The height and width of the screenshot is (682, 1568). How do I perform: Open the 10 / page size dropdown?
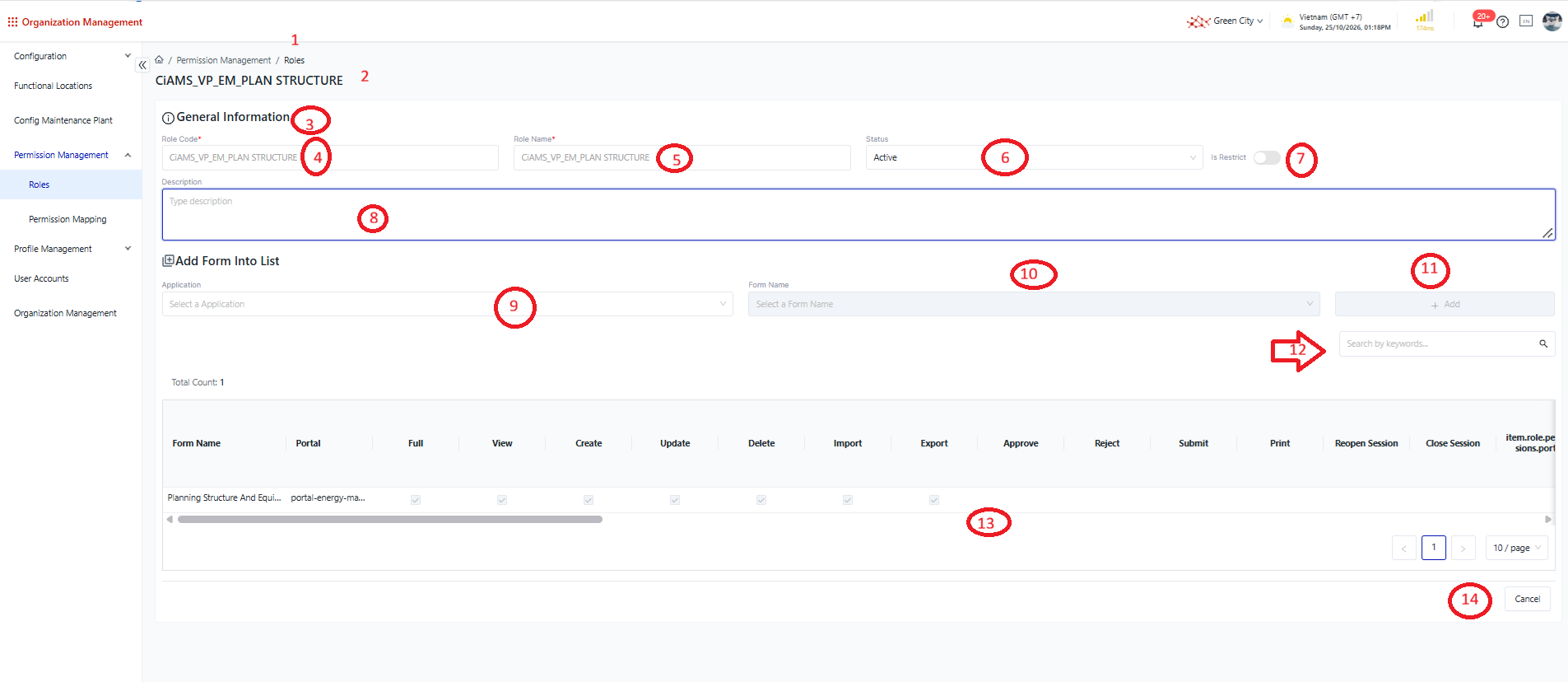[1517, 548]
